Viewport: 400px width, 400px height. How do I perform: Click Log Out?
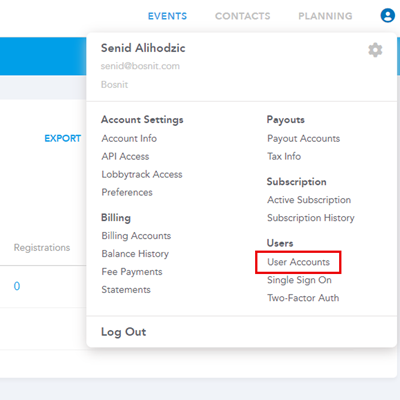click(x=124, y=332)
